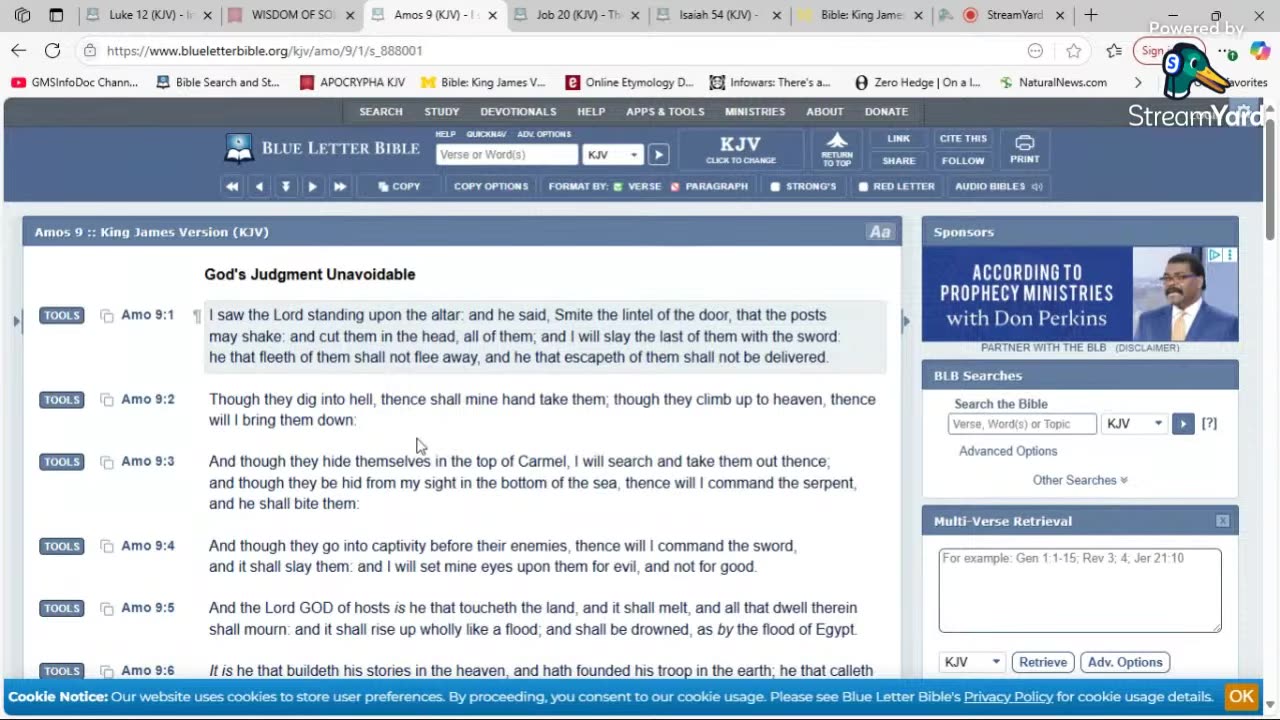This screenshot has width=1280, height=720.
Task: Open a new browser tab
Action: tap(1091, 15)
